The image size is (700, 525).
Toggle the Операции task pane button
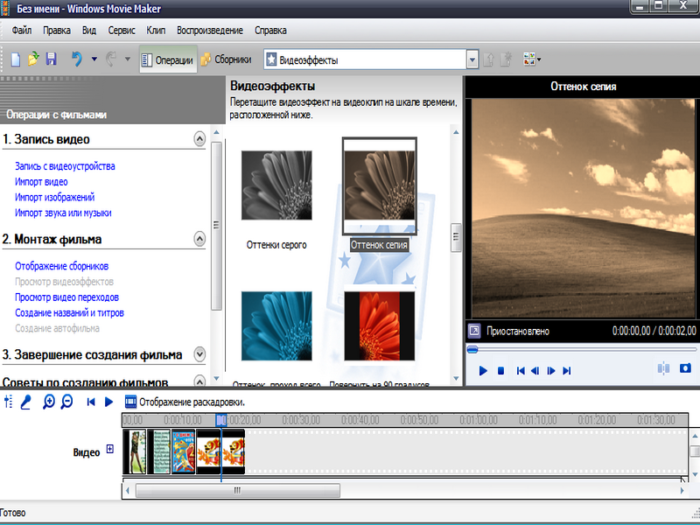point(167,59)
